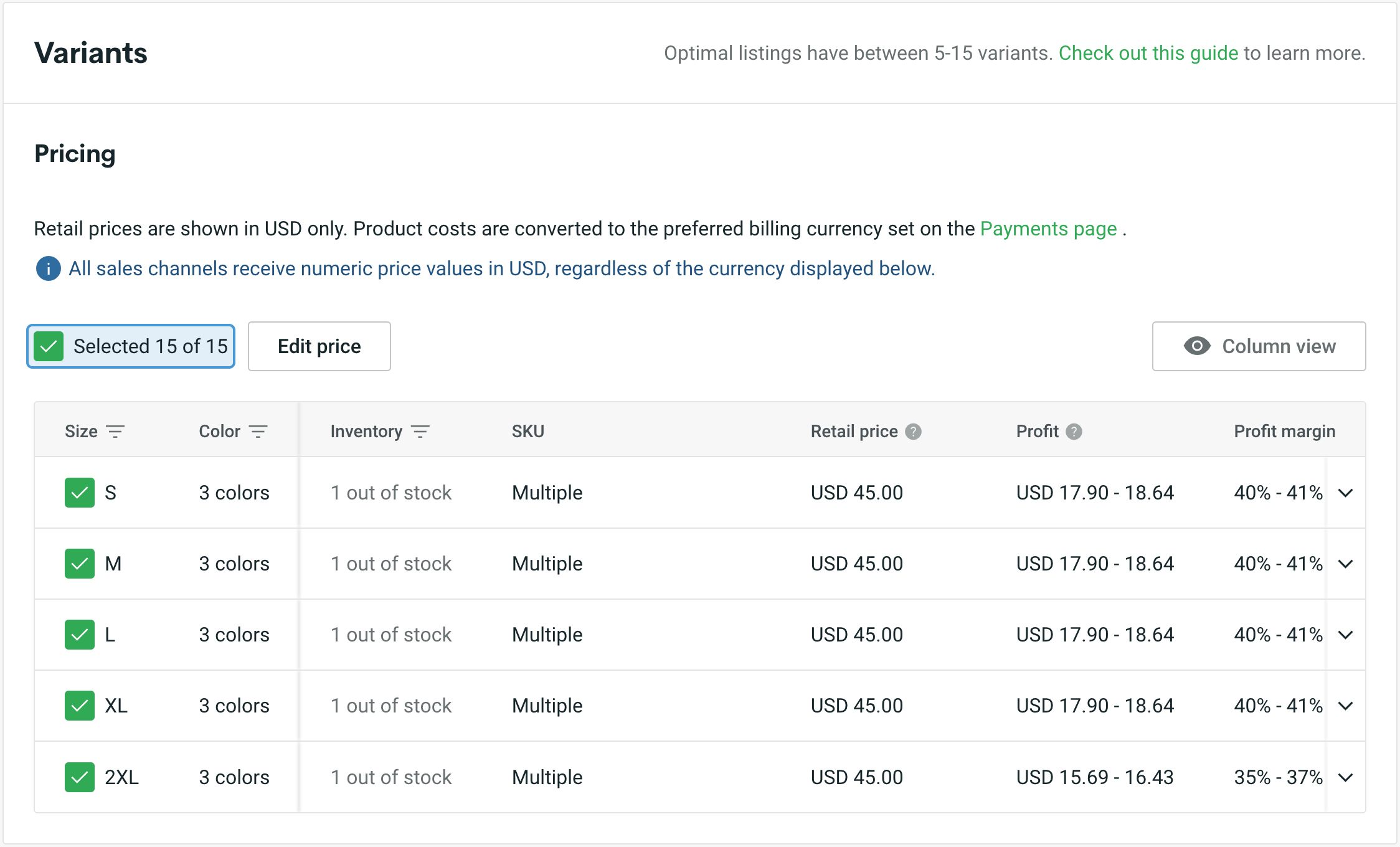This screenshot has width=1400, height=847.
Task: Click the XL row retail price USD 45.00
Action: point(856,706)
